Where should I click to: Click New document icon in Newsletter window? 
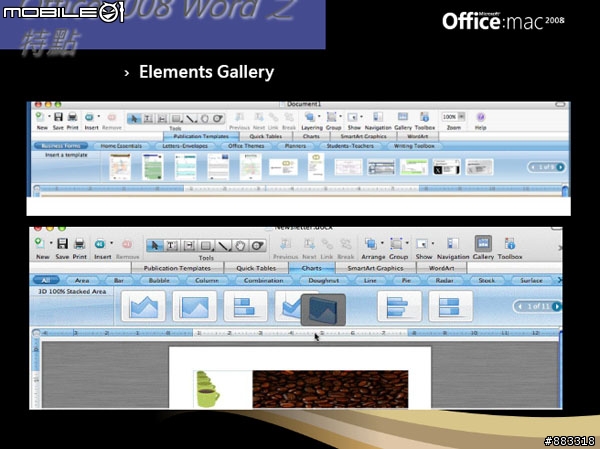(40, 244)
